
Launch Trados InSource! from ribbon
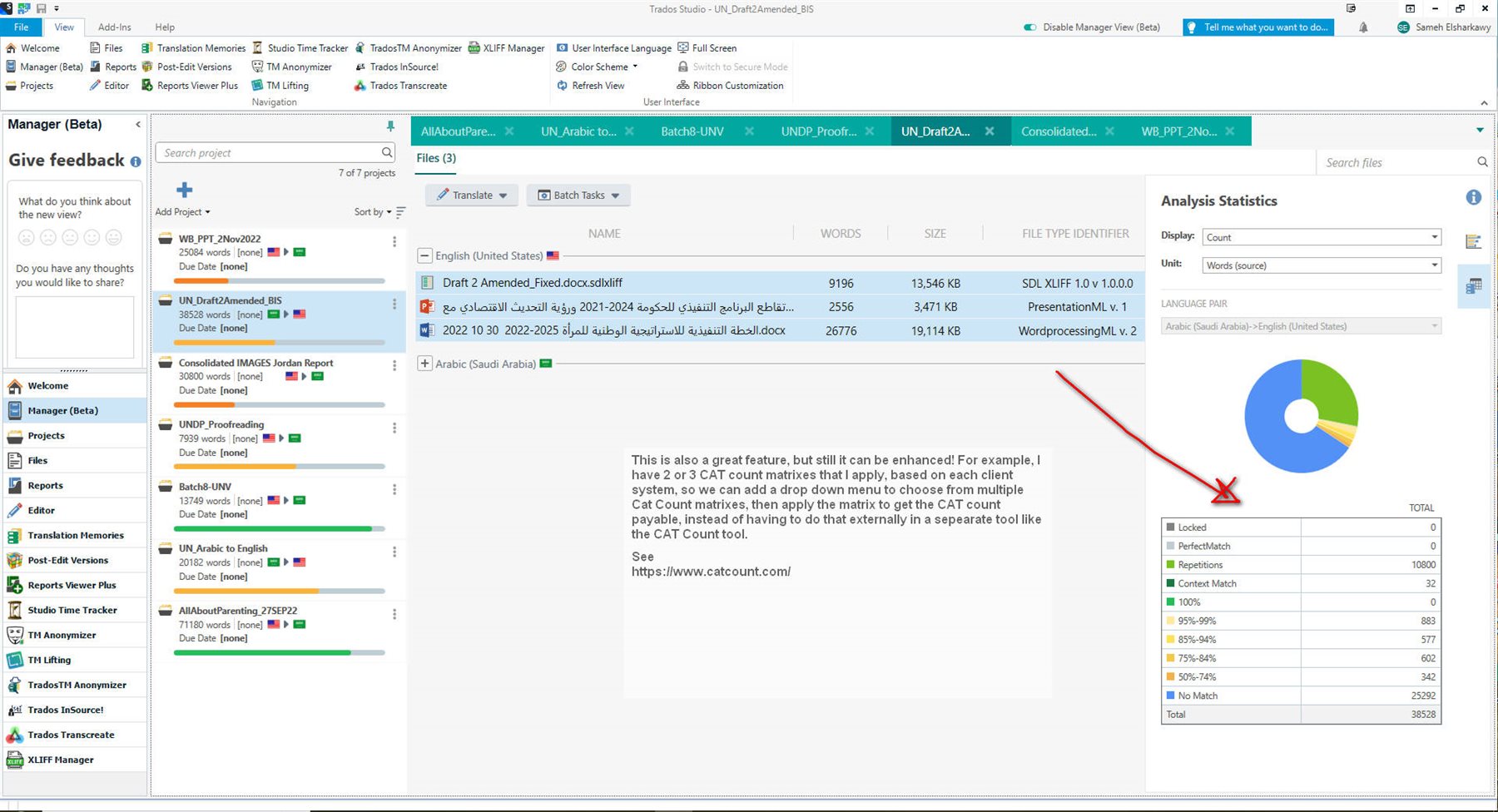396,67
